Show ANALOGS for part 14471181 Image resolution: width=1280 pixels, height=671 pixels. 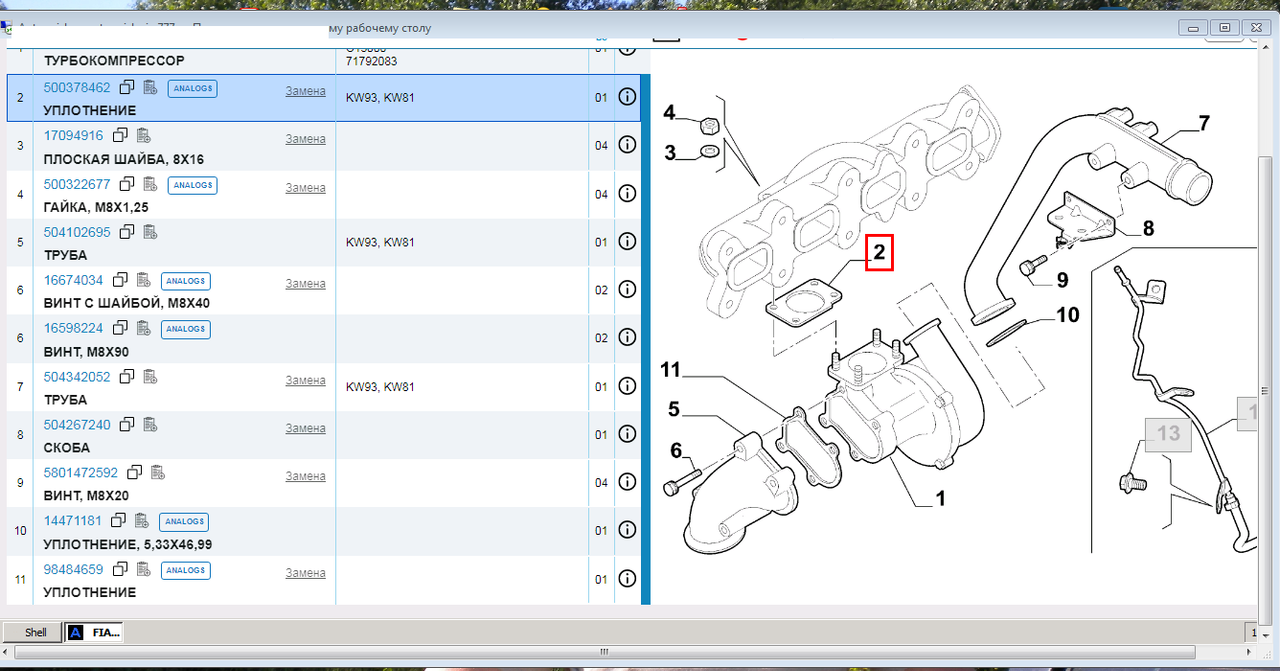point(185,521)
